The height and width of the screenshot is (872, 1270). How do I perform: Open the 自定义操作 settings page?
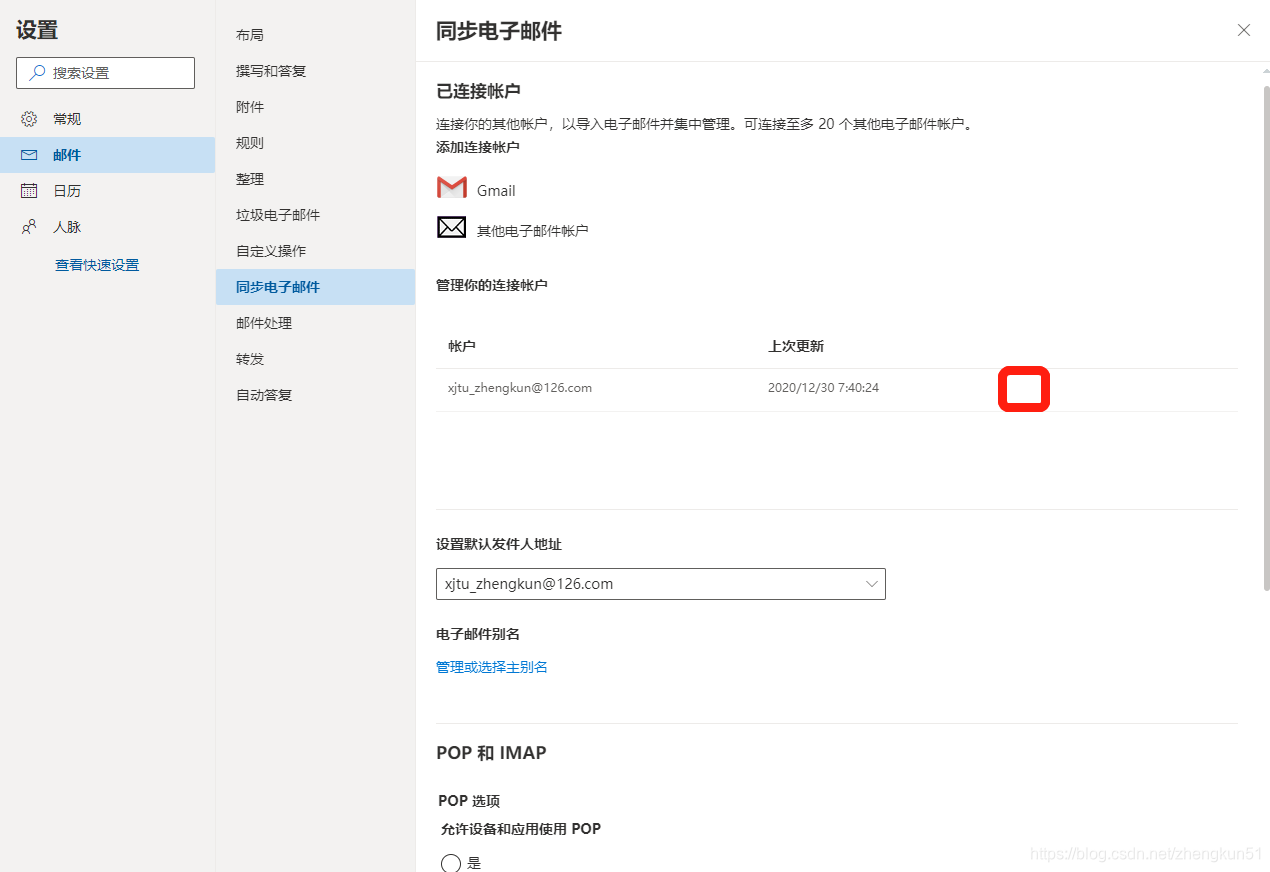(x=315, y=251)
